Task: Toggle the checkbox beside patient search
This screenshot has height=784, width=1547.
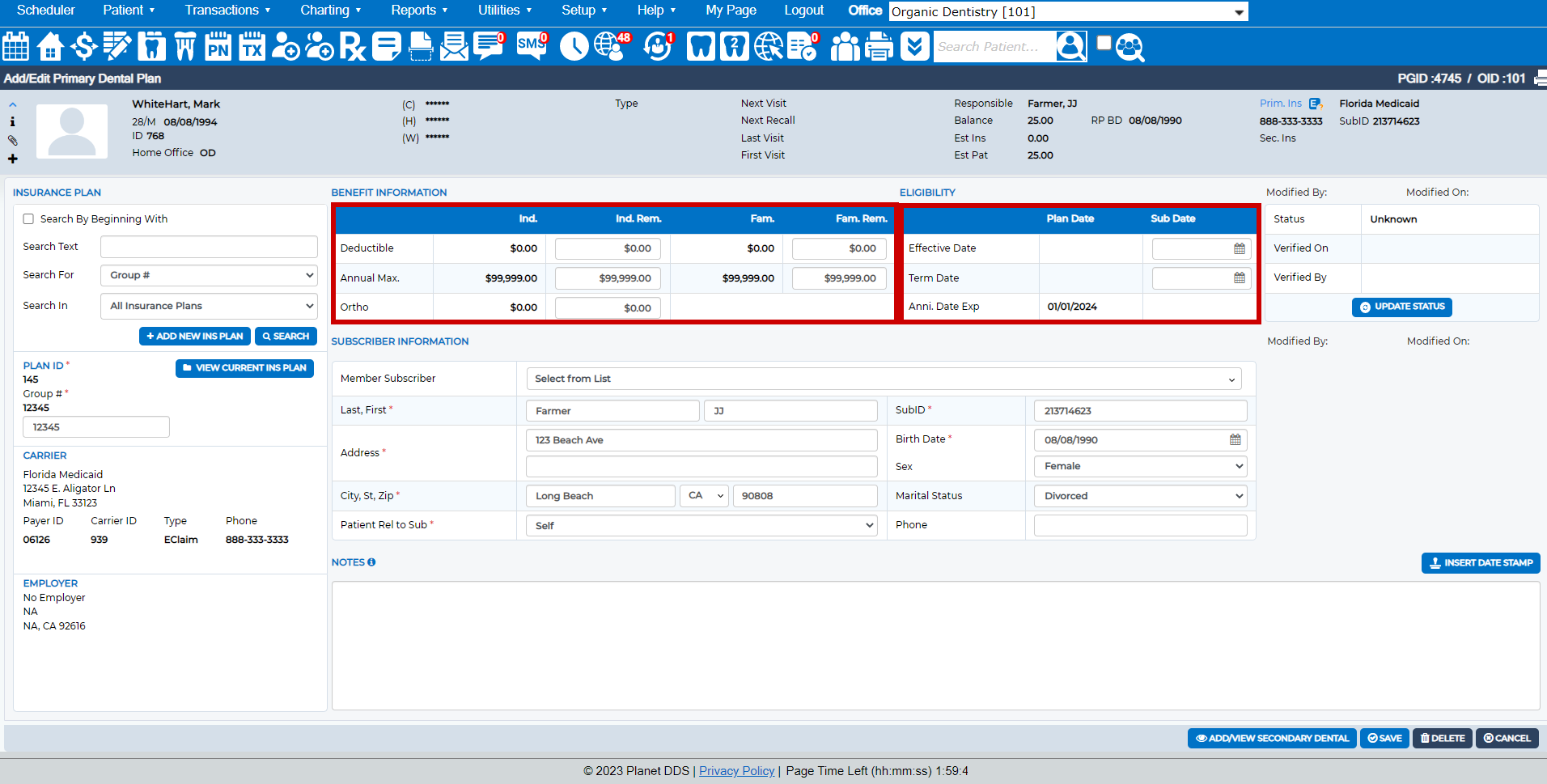Action: (x=1104, y=43)
